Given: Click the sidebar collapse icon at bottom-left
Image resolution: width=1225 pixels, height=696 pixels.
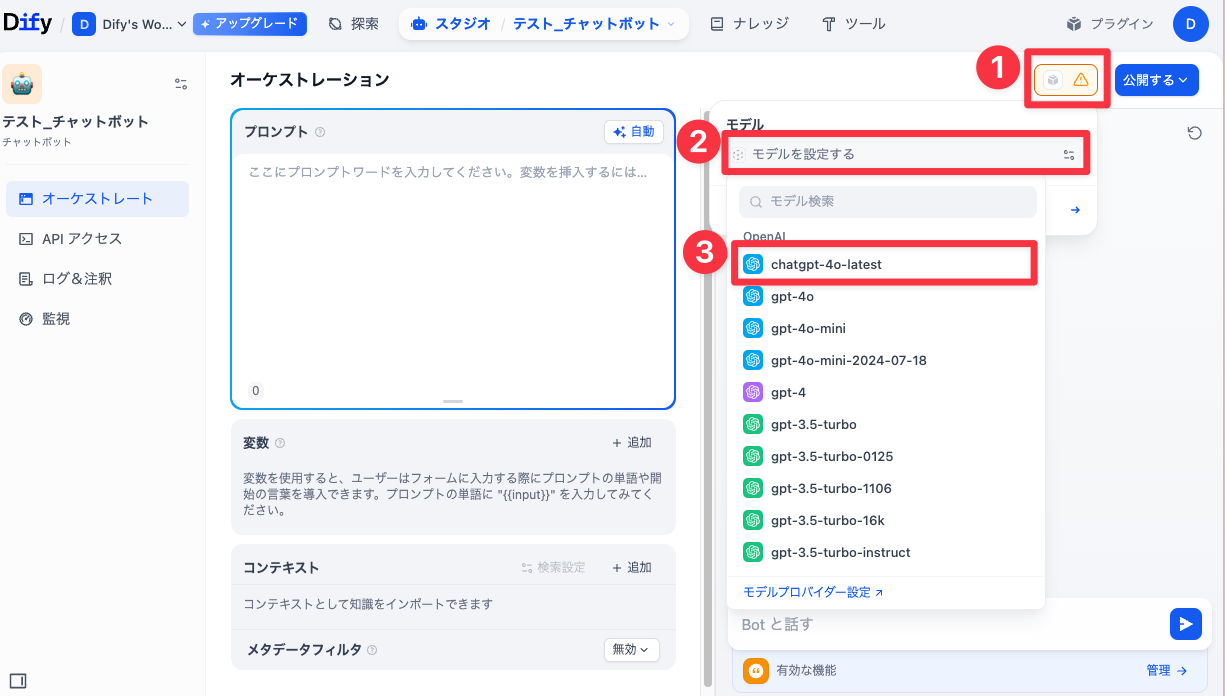Looking at the screenshot, I should [x=17, y=681].
